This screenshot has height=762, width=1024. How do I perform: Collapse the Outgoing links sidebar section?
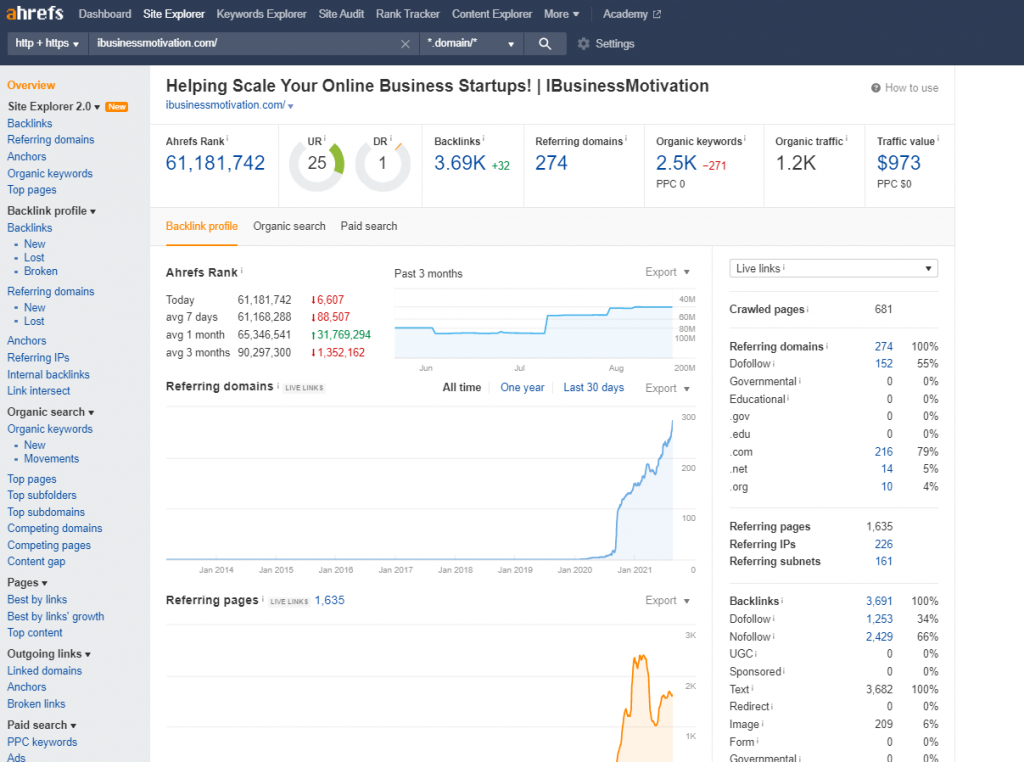tap(49, 654)
